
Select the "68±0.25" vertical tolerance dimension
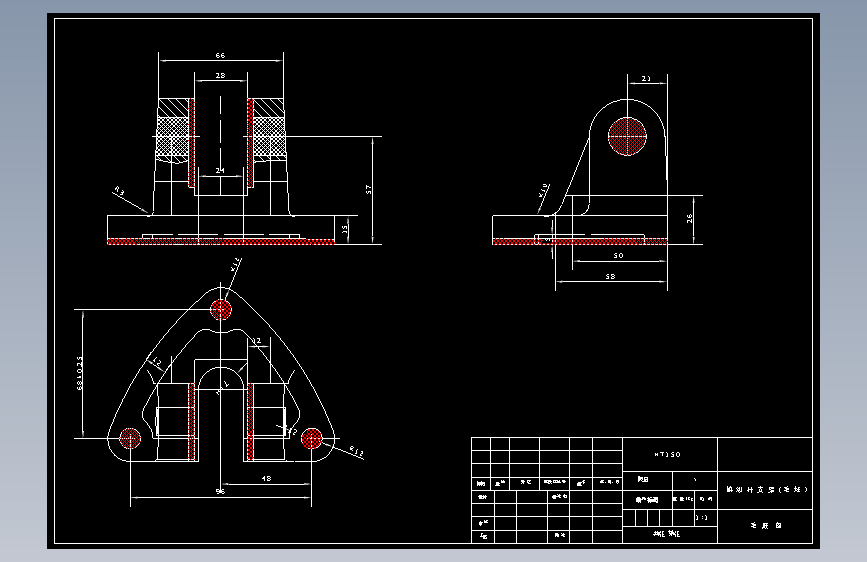pyautogui.click(x=80, y=373)
